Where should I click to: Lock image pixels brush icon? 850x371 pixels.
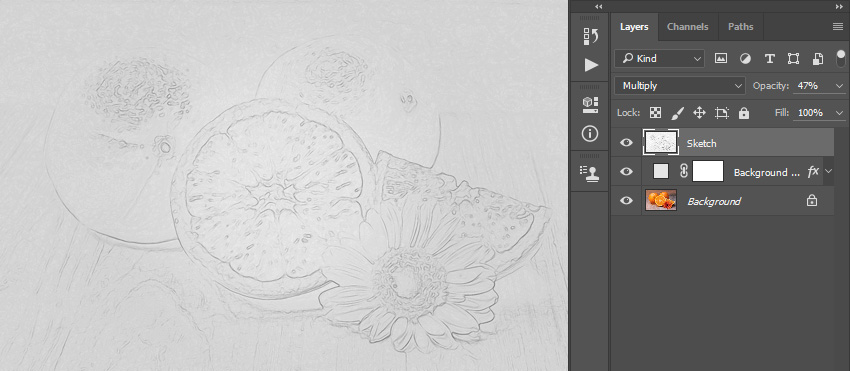pos(678,113)
